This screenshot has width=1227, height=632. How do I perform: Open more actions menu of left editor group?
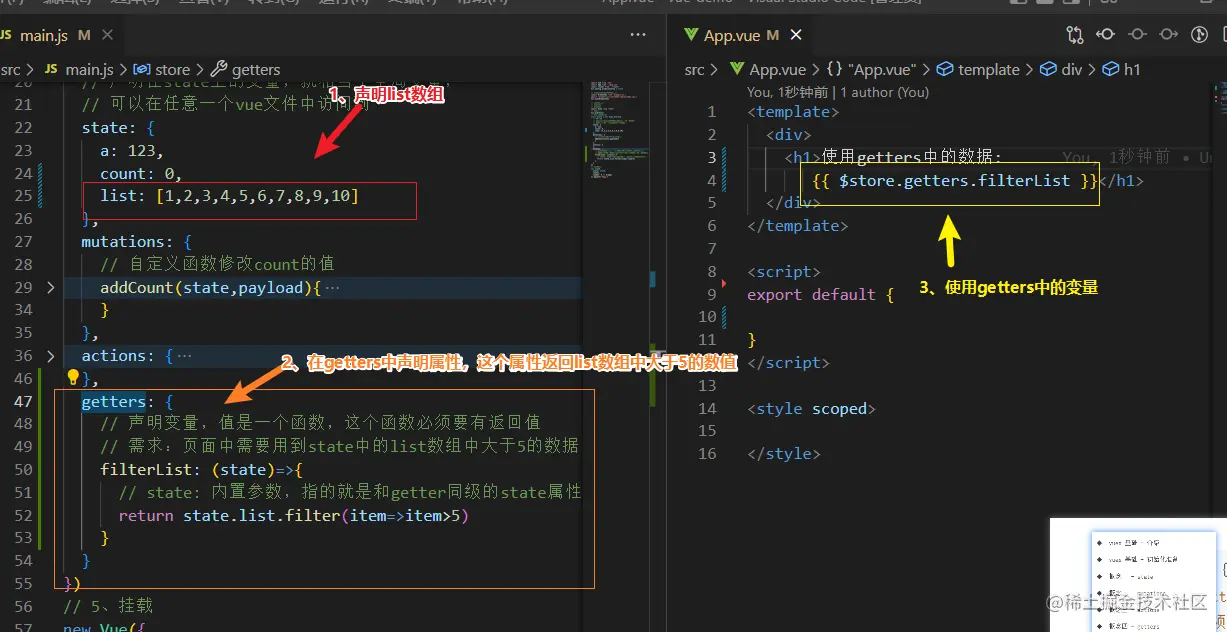[x=638, y=35]
